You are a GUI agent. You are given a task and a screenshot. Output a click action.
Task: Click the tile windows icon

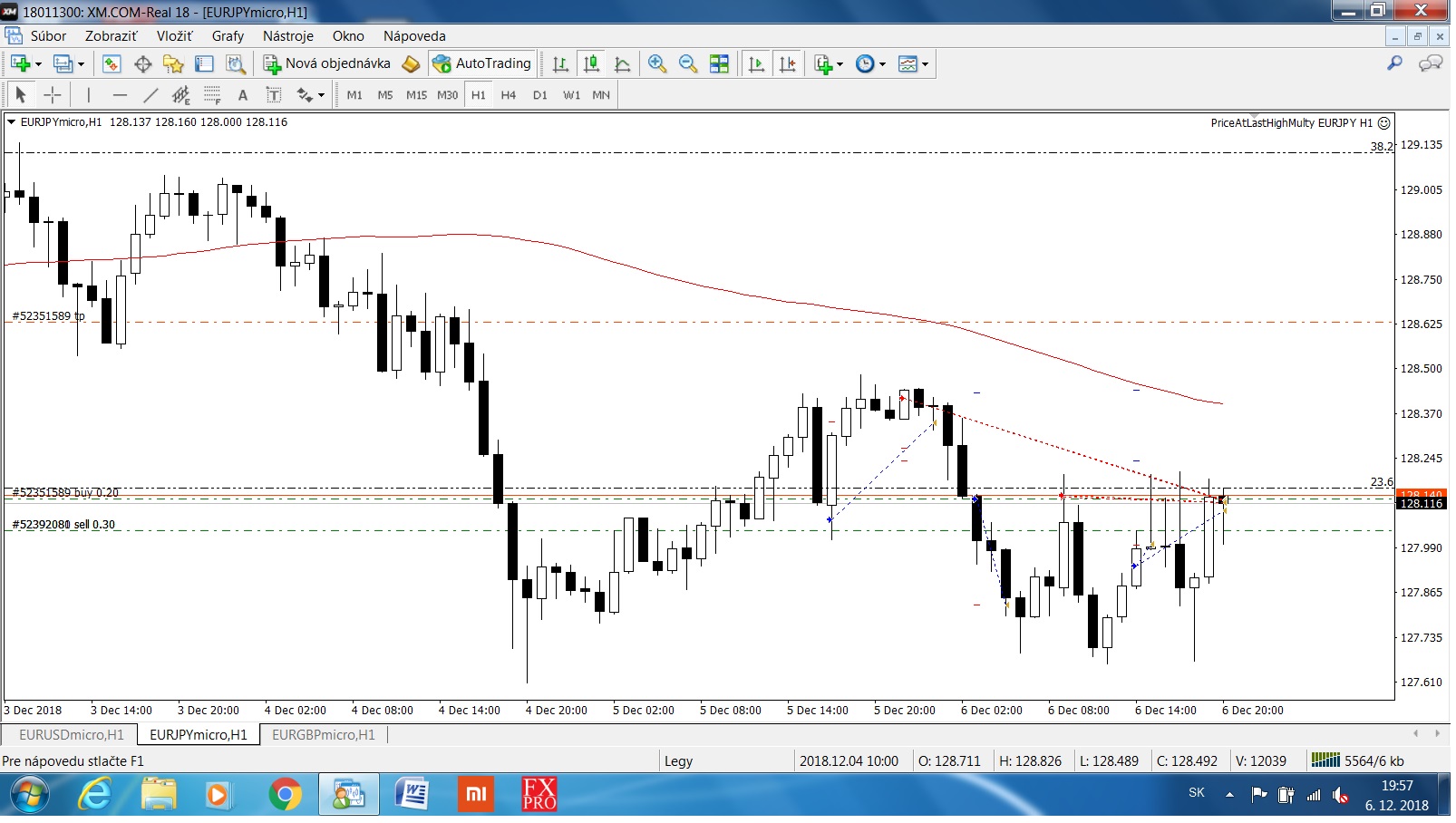pyautogui.click(x=719, y=63)
